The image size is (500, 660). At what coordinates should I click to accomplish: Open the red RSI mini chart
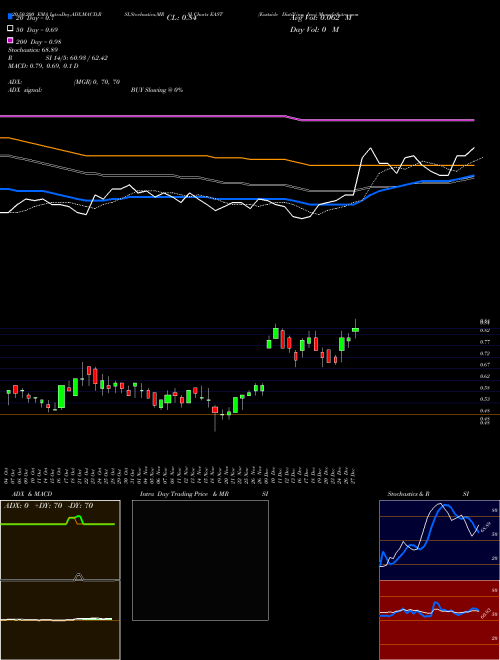click(x=439, y=620)
